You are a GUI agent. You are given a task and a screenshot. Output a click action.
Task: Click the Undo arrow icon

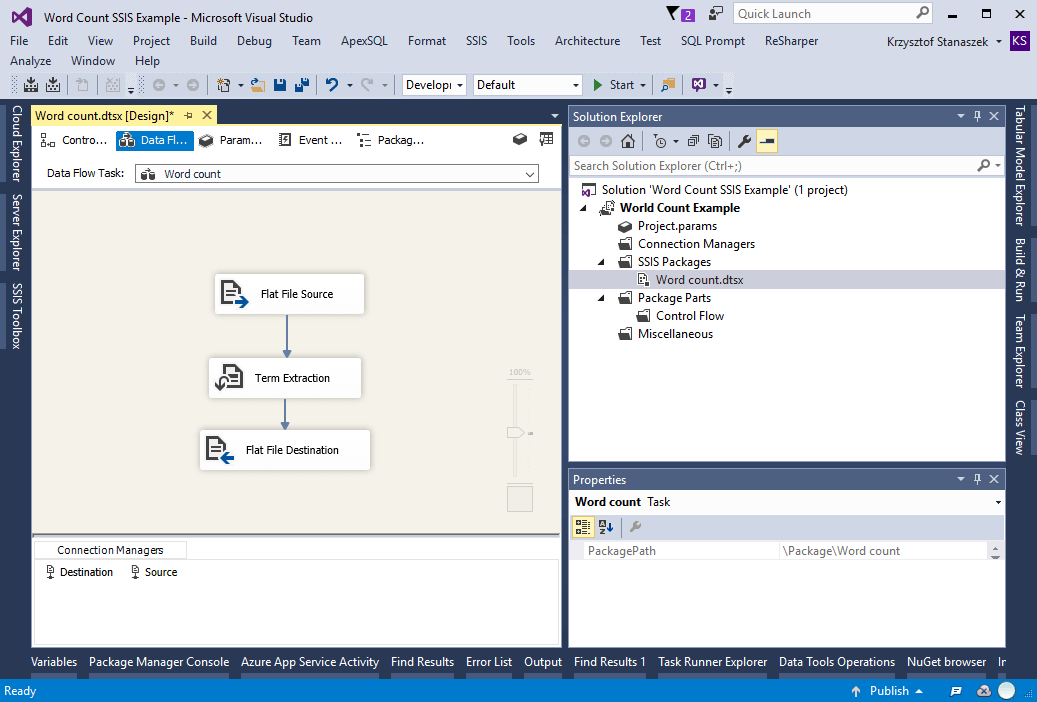332,85
